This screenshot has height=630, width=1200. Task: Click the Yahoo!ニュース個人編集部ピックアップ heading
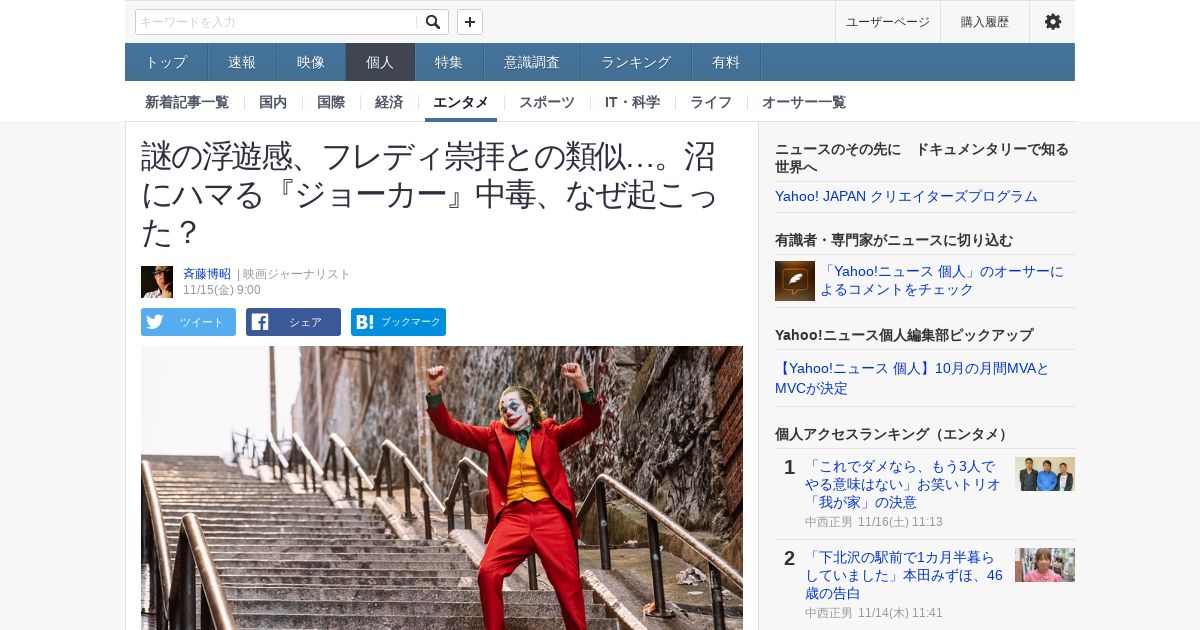tap(904, 335)
